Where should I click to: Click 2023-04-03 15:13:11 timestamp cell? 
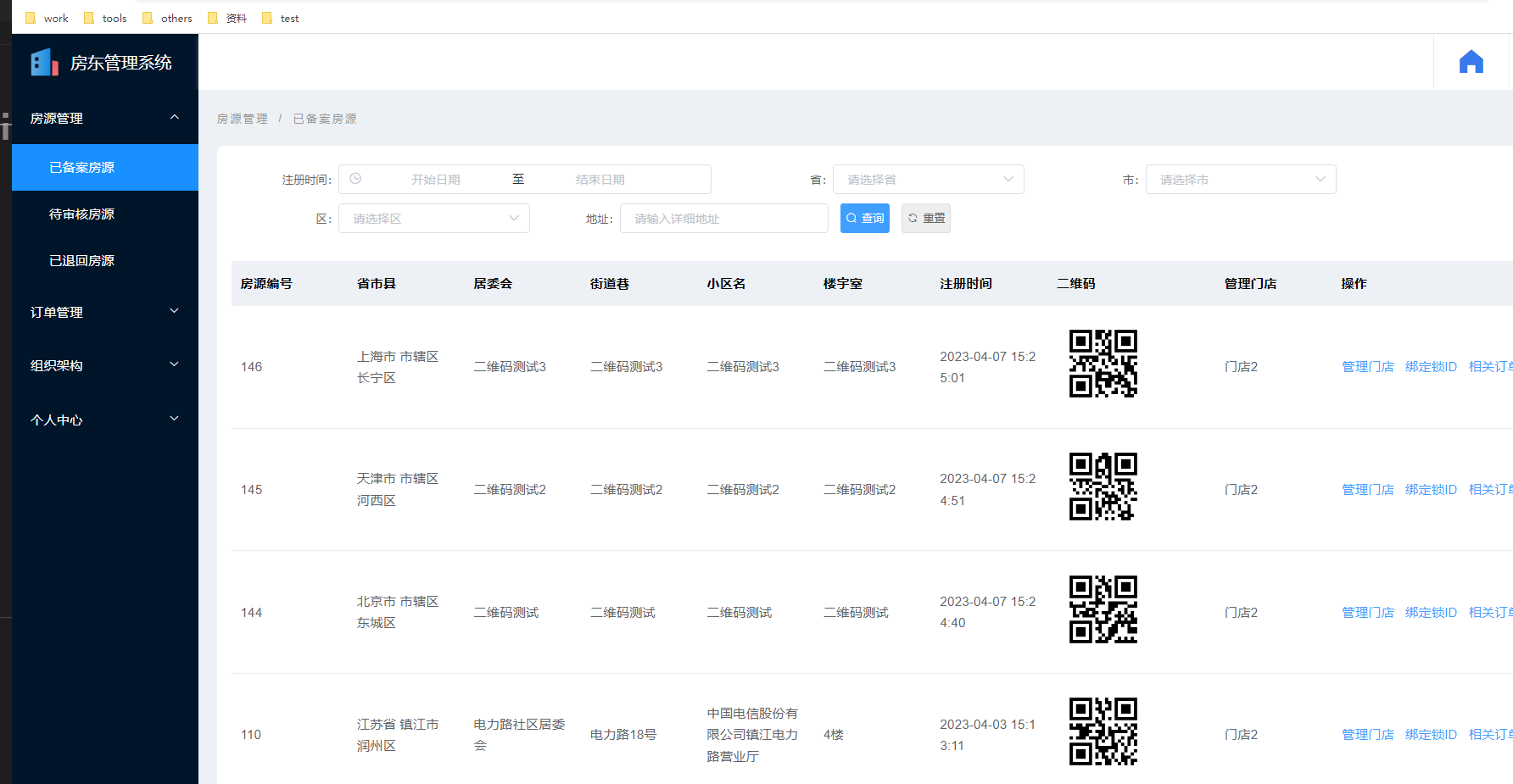[x=987, y=734]
